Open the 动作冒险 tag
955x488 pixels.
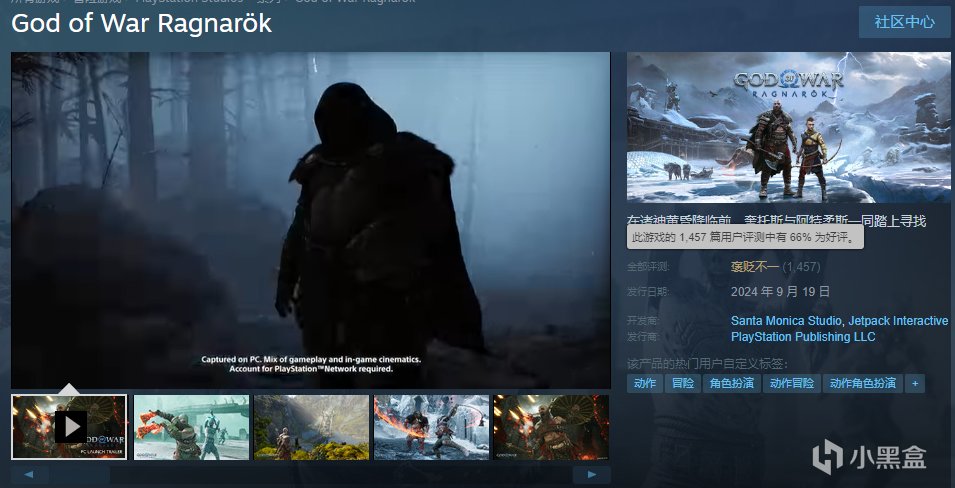[x=792, y=383]
